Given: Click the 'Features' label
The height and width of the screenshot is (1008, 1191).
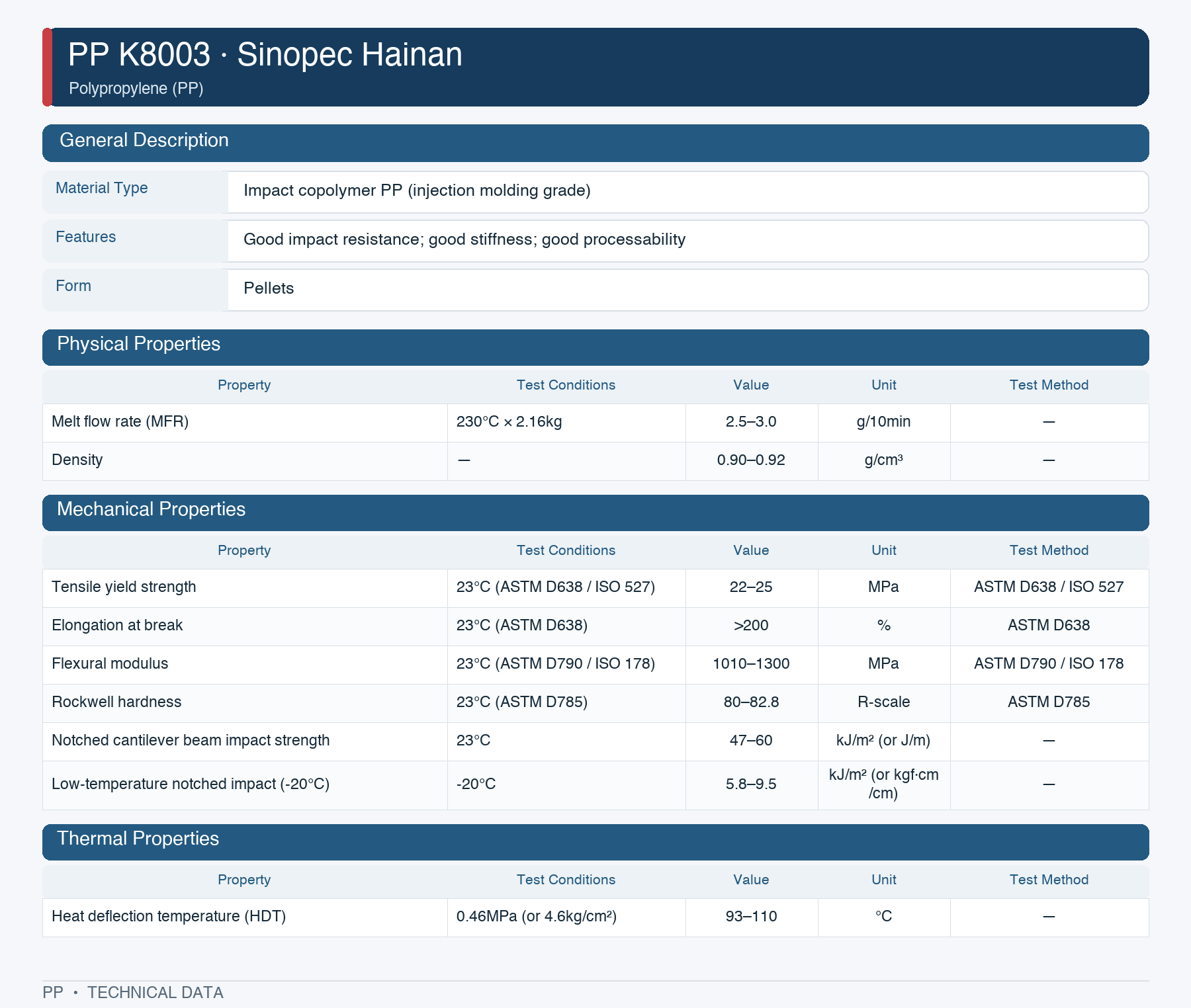Looking at the screenshot, I should [85, 237].
